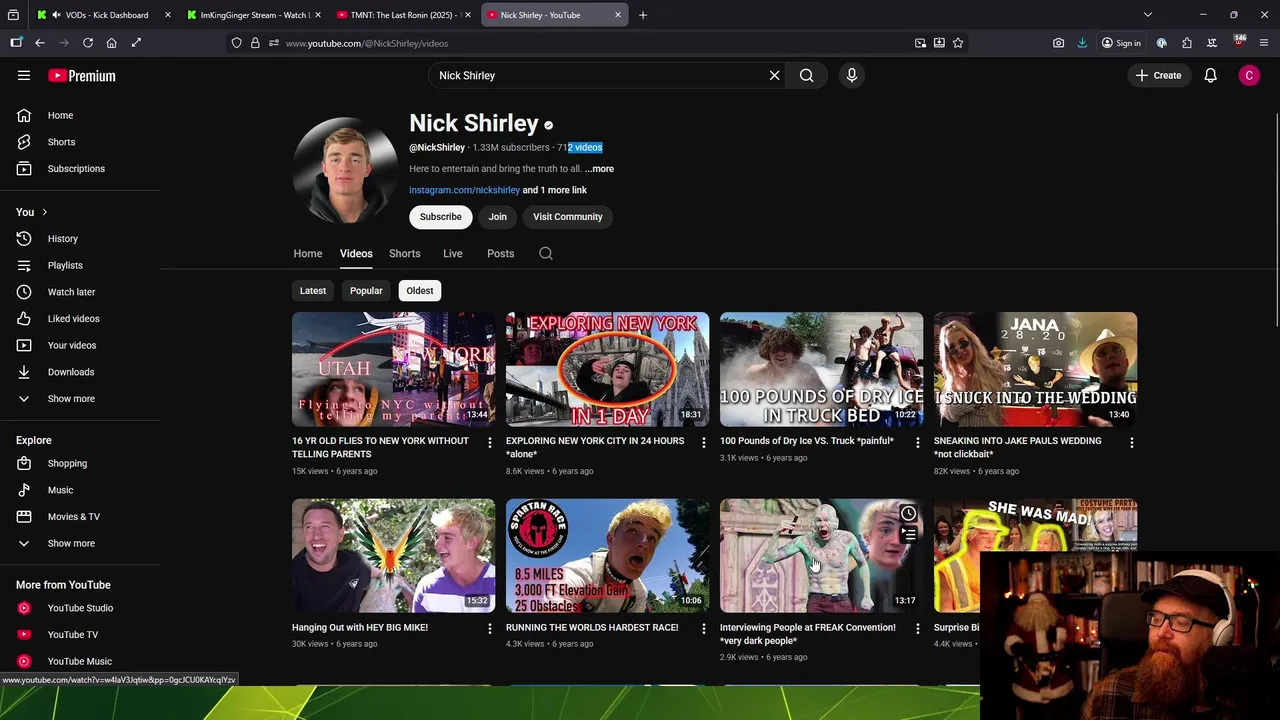The image size is (1280, 720).
Task: Open options for SNEAKING INTO JAKE PAULS WEDDING video
Action: (x=1131, y=442)
